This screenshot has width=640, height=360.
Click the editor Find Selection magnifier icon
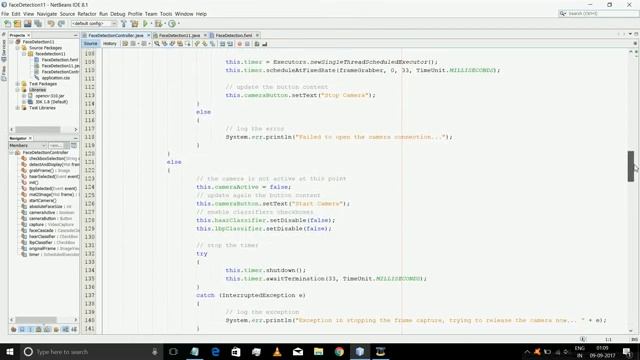[x=157, y=44]
